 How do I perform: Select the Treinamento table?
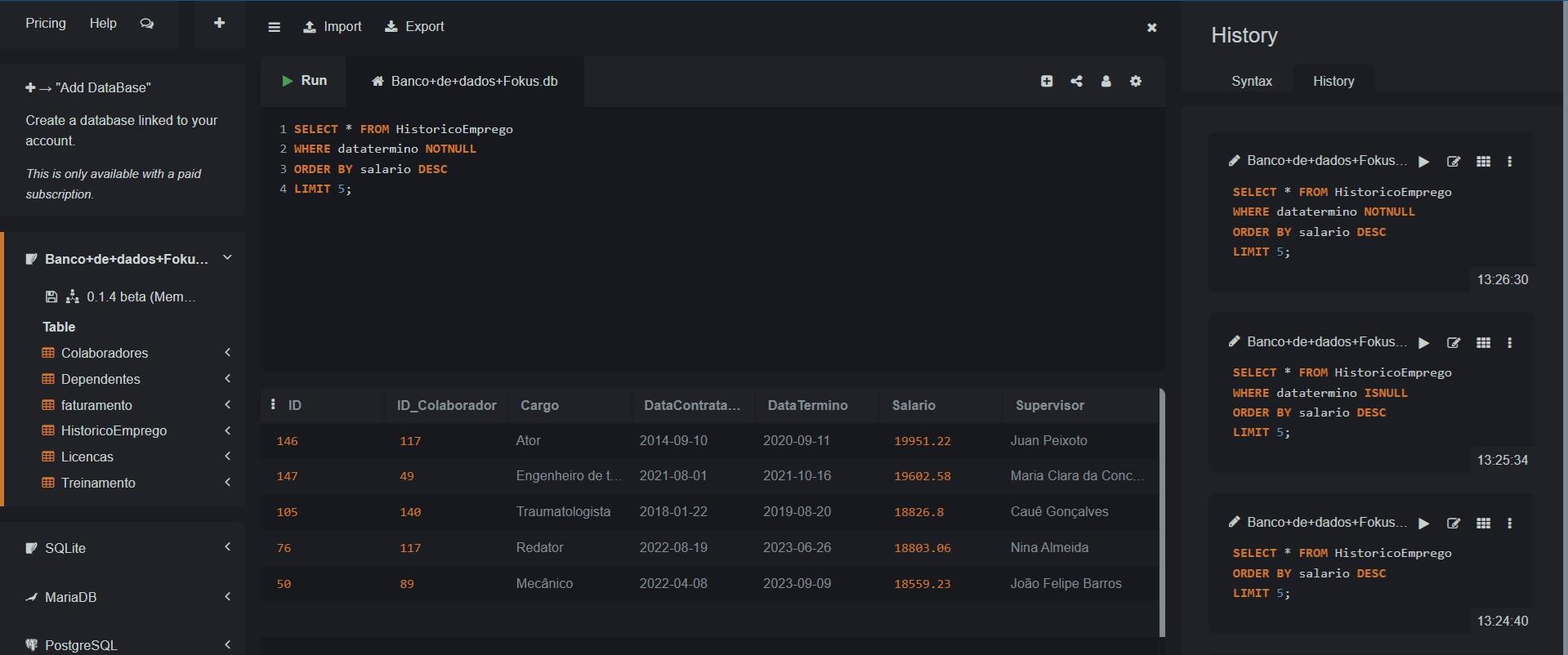[98, 483]
